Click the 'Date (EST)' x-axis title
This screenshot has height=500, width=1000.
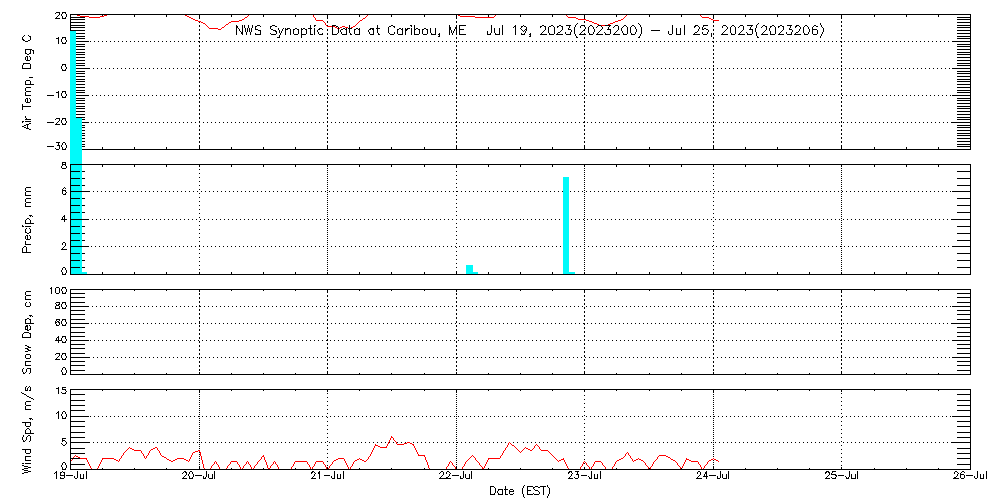(520, 490)
